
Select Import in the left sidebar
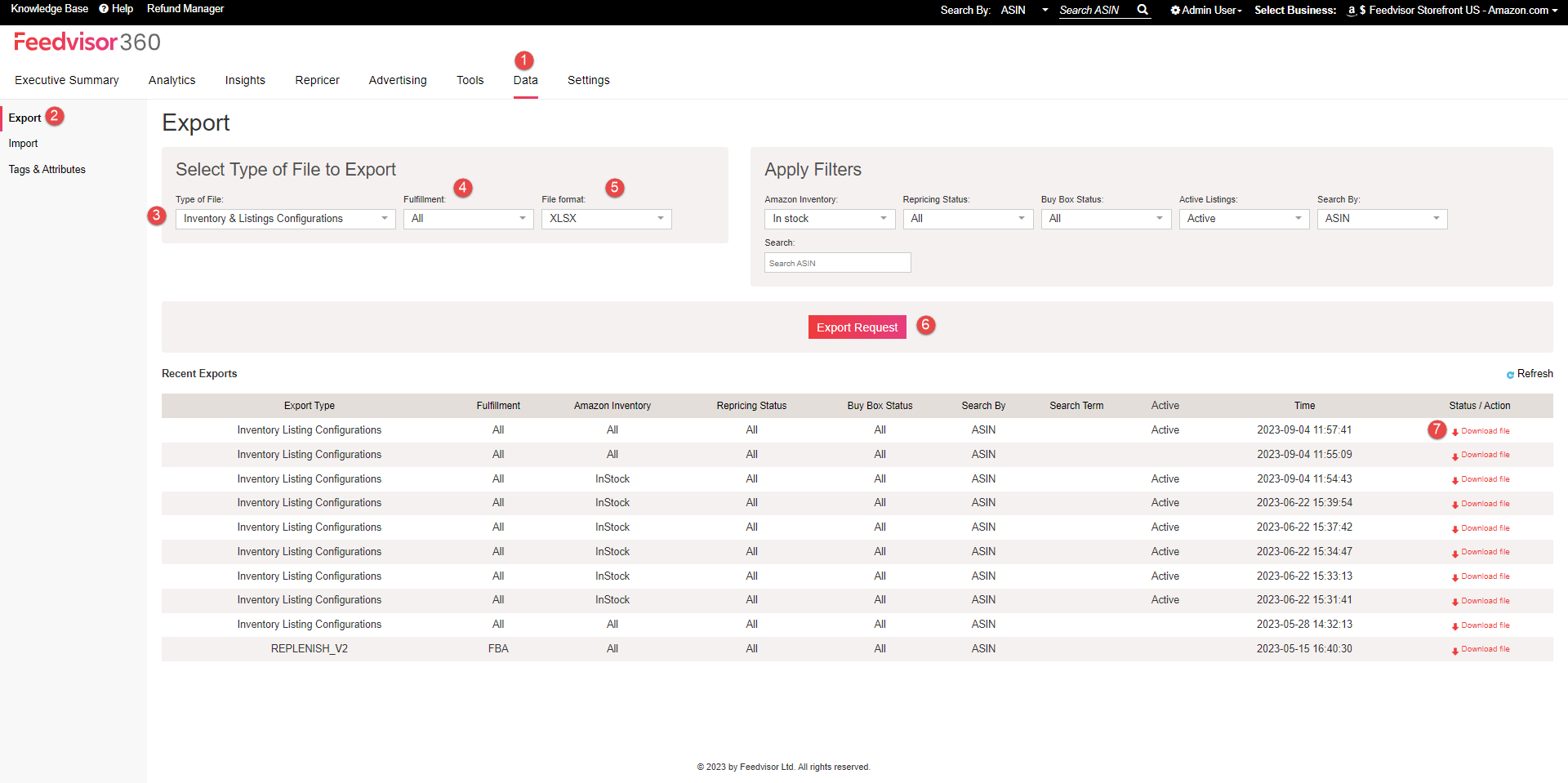click(x=24, y=144)
